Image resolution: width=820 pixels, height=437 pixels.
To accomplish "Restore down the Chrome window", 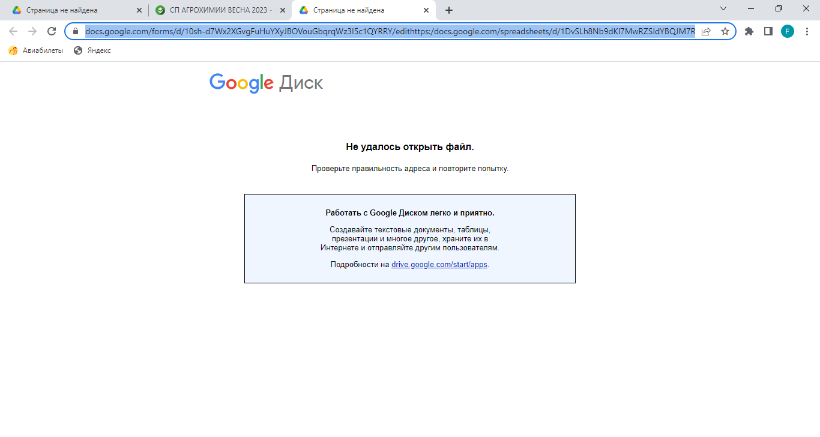I will click(x=778, y=8).
